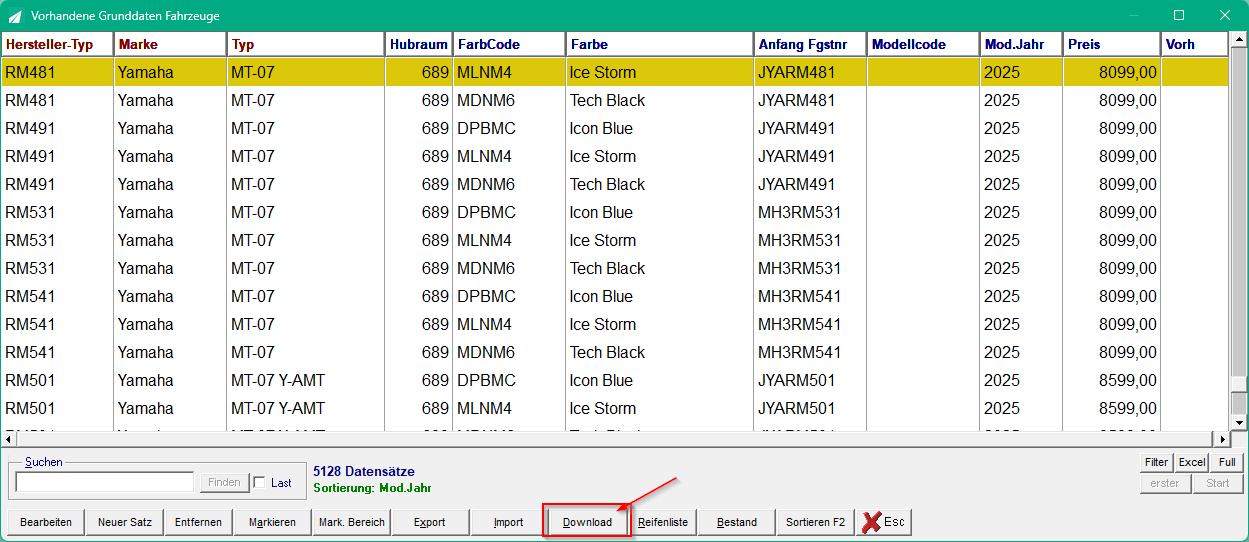Open the Export function
This screenshot has height=542, width=1249.
click(430, 522)
